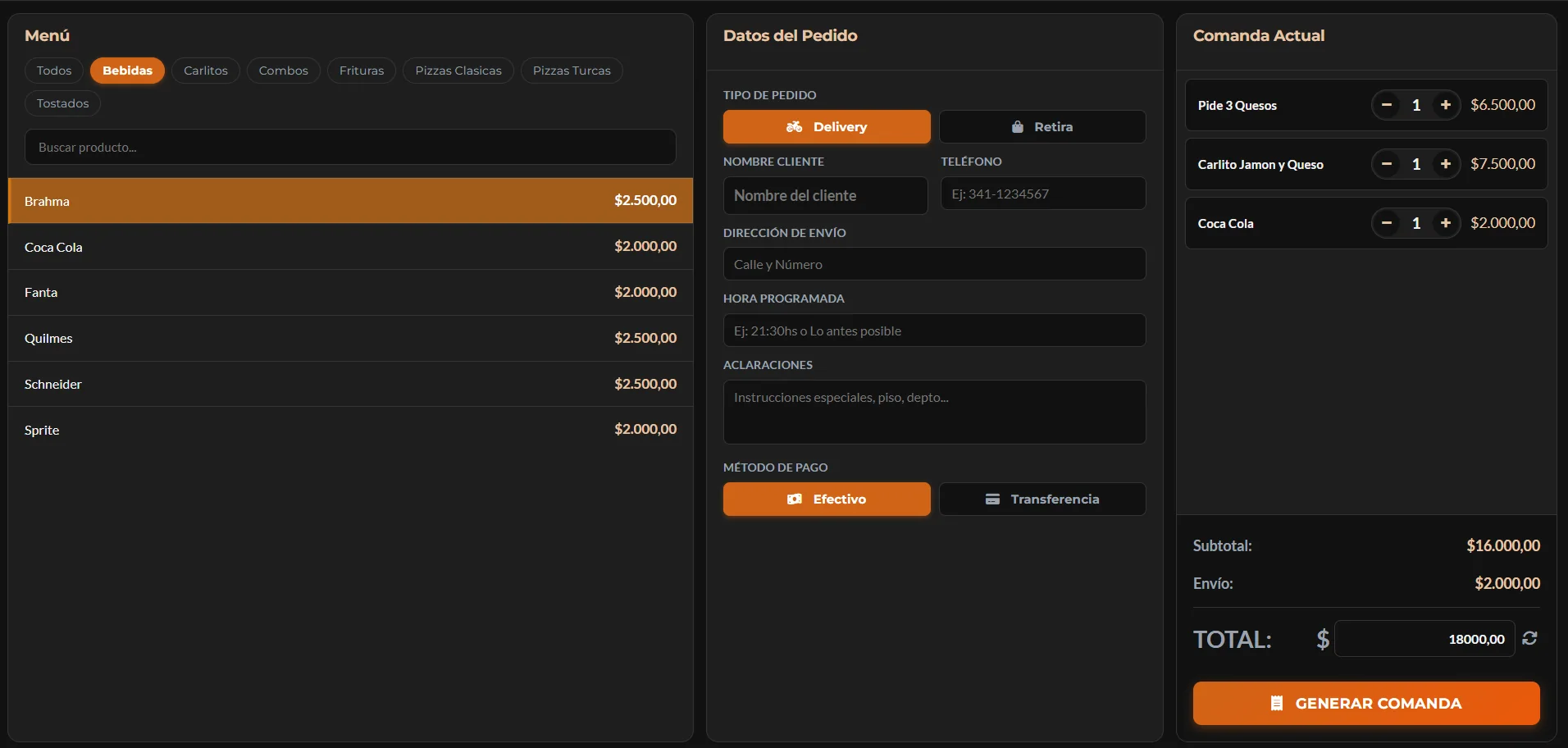The width and height of the screenshot is (1568, 748).
Task: Click the Nombre del cliente field
Action: [825, 195]
